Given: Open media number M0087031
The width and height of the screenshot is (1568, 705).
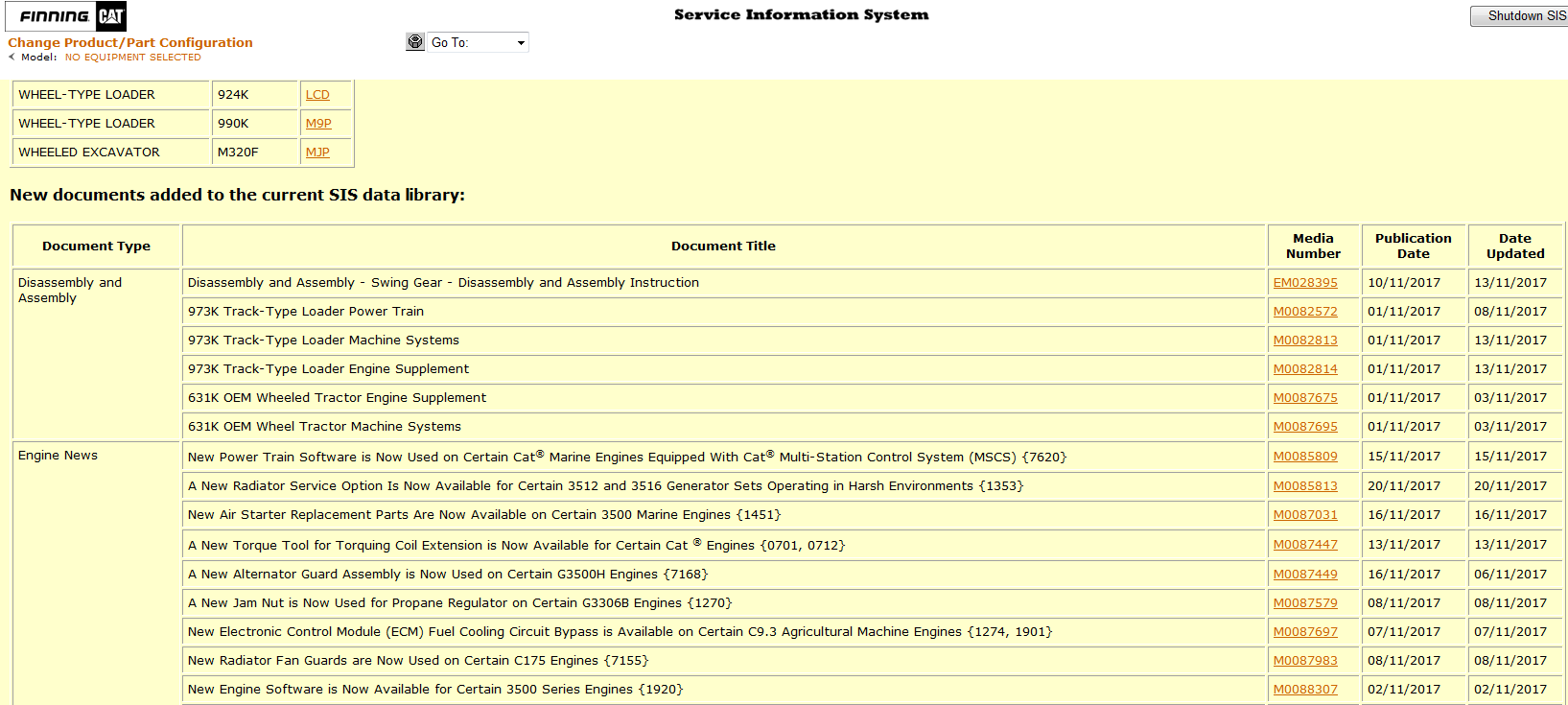Looking at the screenshot, I should [x=1305, y=515].
